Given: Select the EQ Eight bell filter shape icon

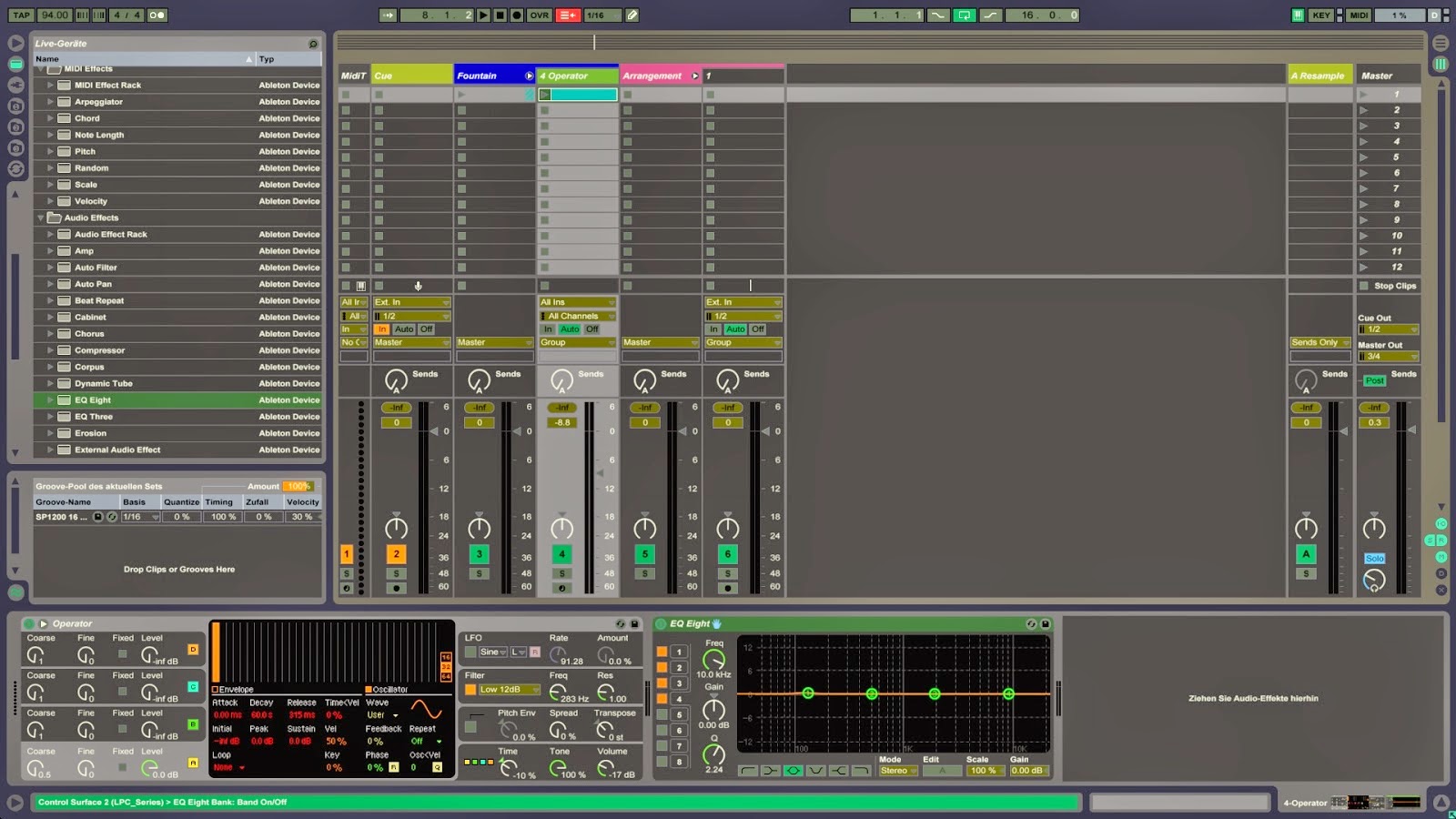Looking at the screenshot, I should [x=794, y=771].
